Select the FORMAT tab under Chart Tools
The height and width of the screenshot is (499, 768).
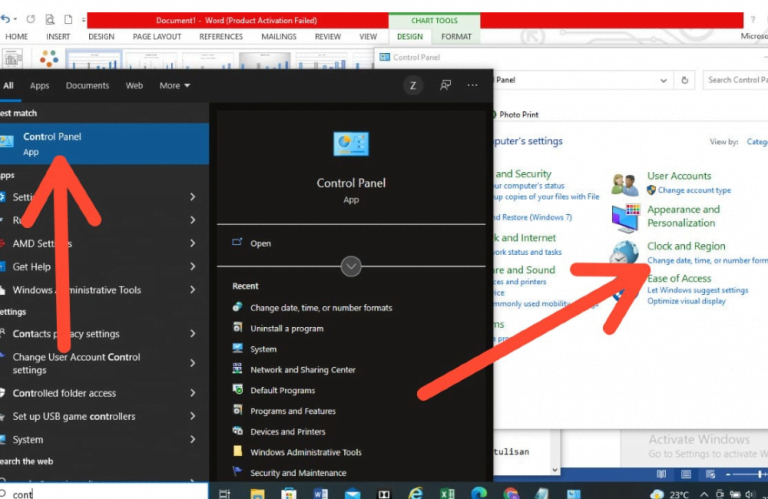pos(456,37)
